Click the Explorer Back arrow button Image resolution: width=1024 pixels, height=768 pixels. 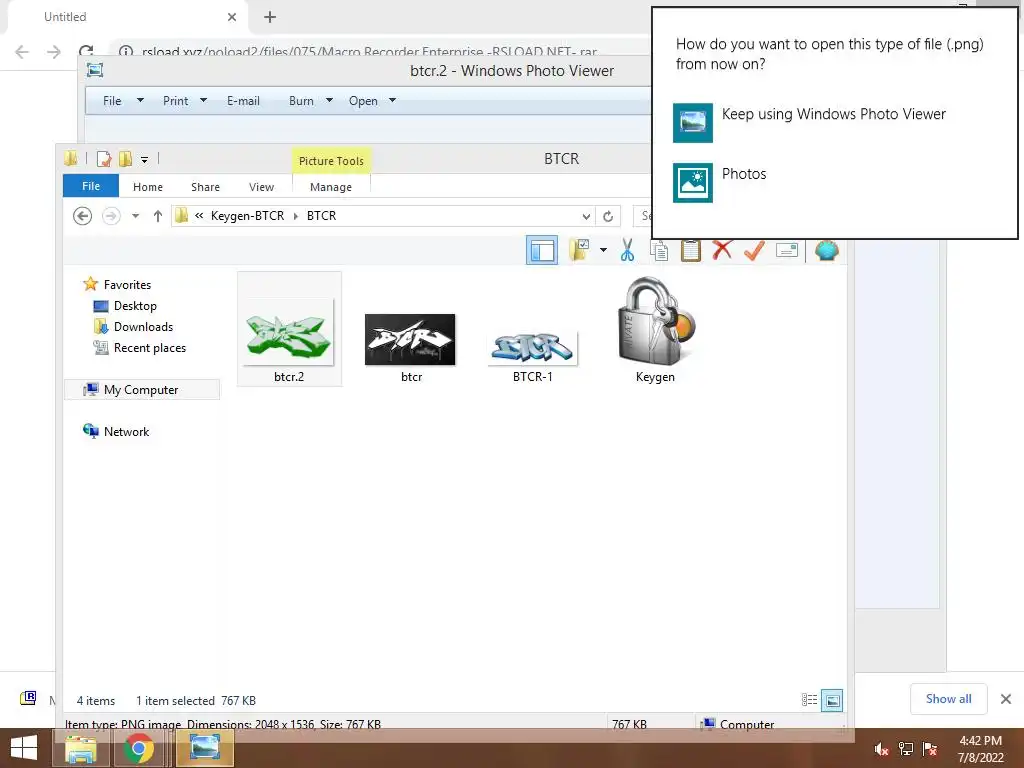(82, 216)
